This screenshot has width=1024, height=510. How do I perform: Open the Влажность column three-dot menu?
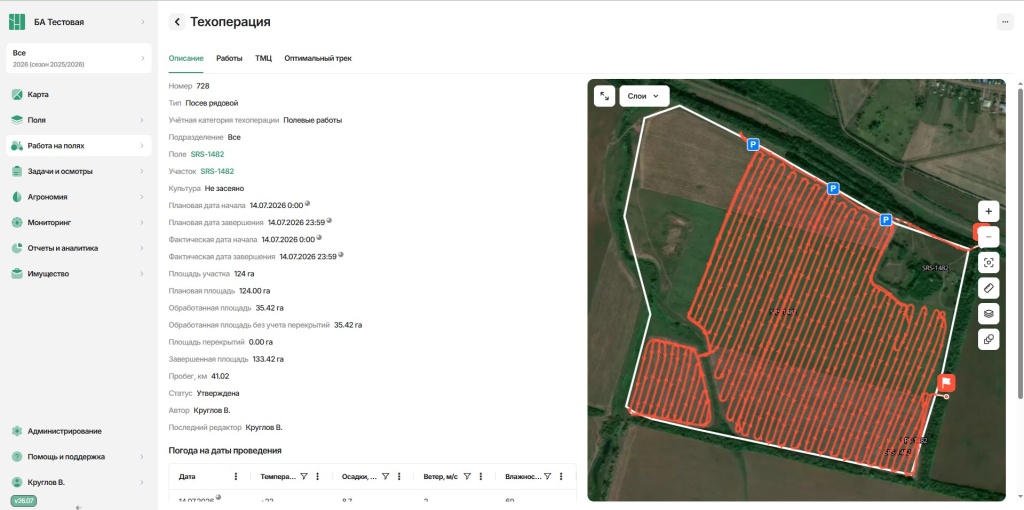click(562, 477)
